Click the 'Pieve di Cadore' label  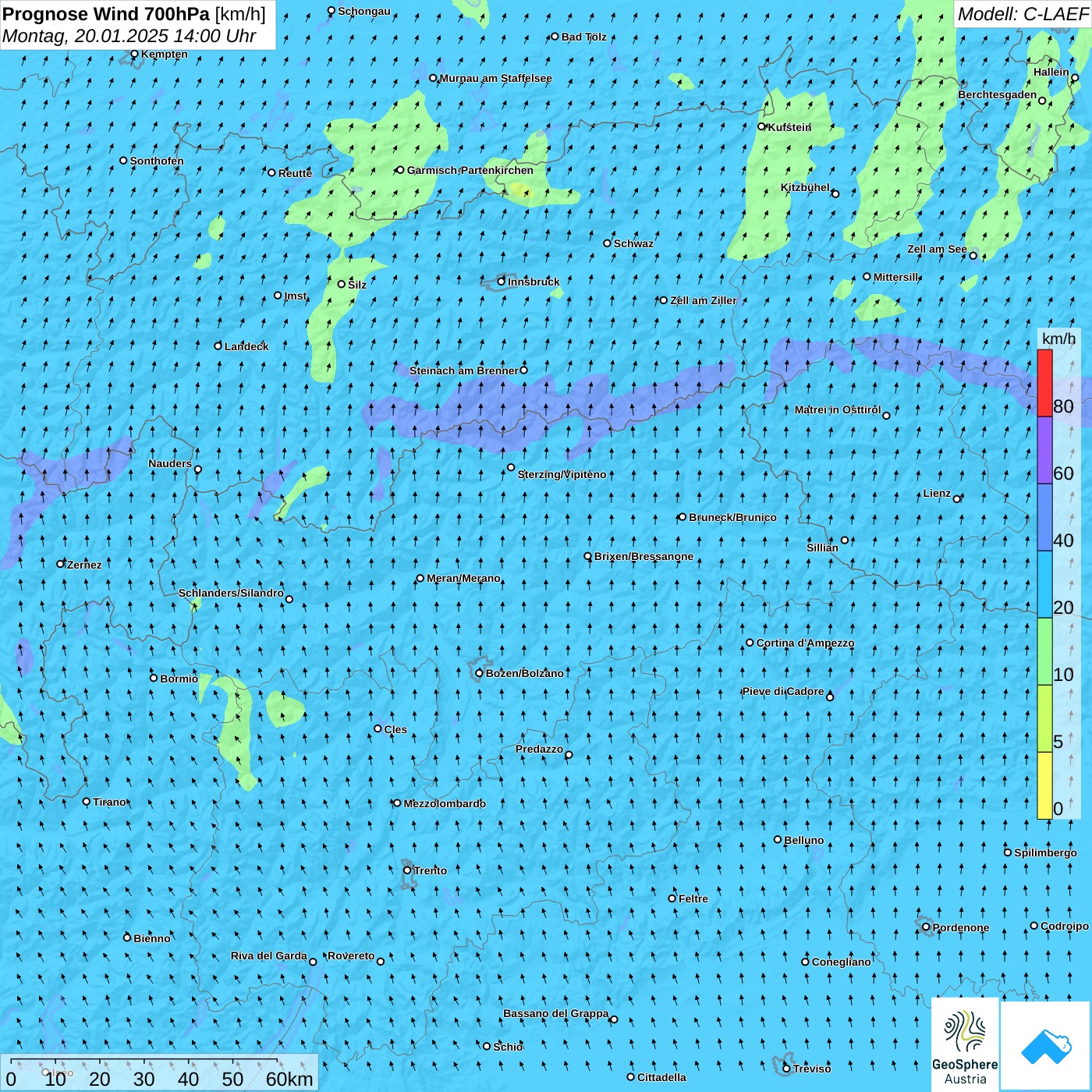(x=783, y=691)
